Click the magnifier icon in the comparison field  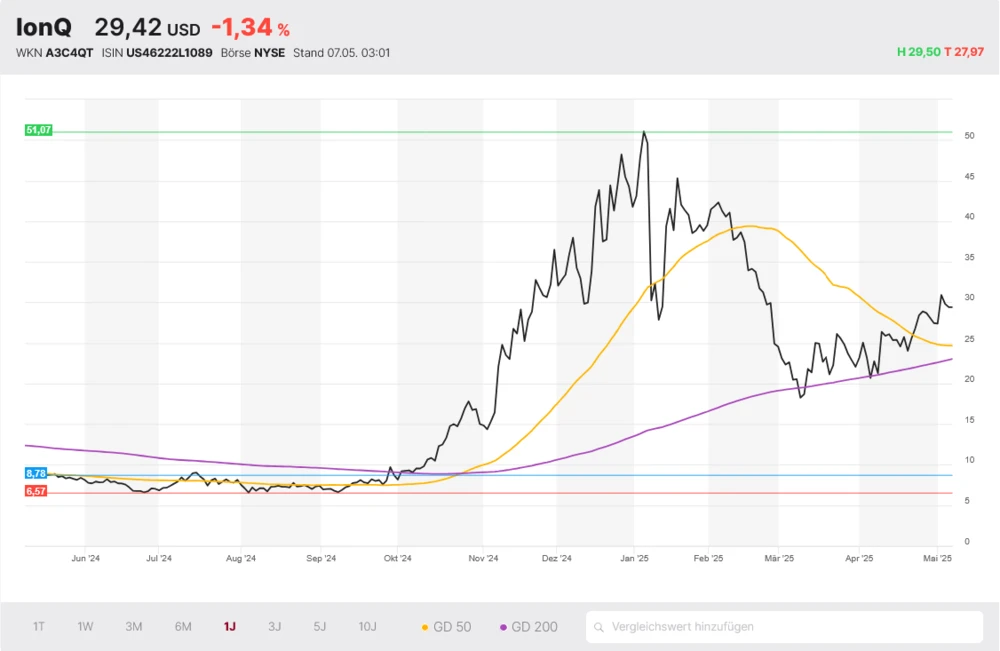[599, 627]
